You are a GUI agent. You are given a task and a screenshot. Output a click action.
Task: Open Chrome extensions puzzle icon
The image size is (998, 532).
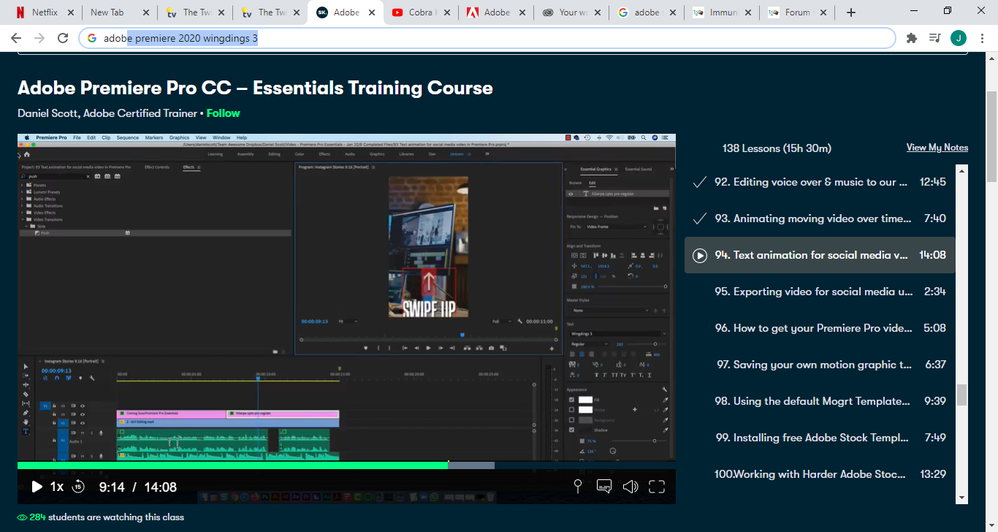[x=911, y=38]
